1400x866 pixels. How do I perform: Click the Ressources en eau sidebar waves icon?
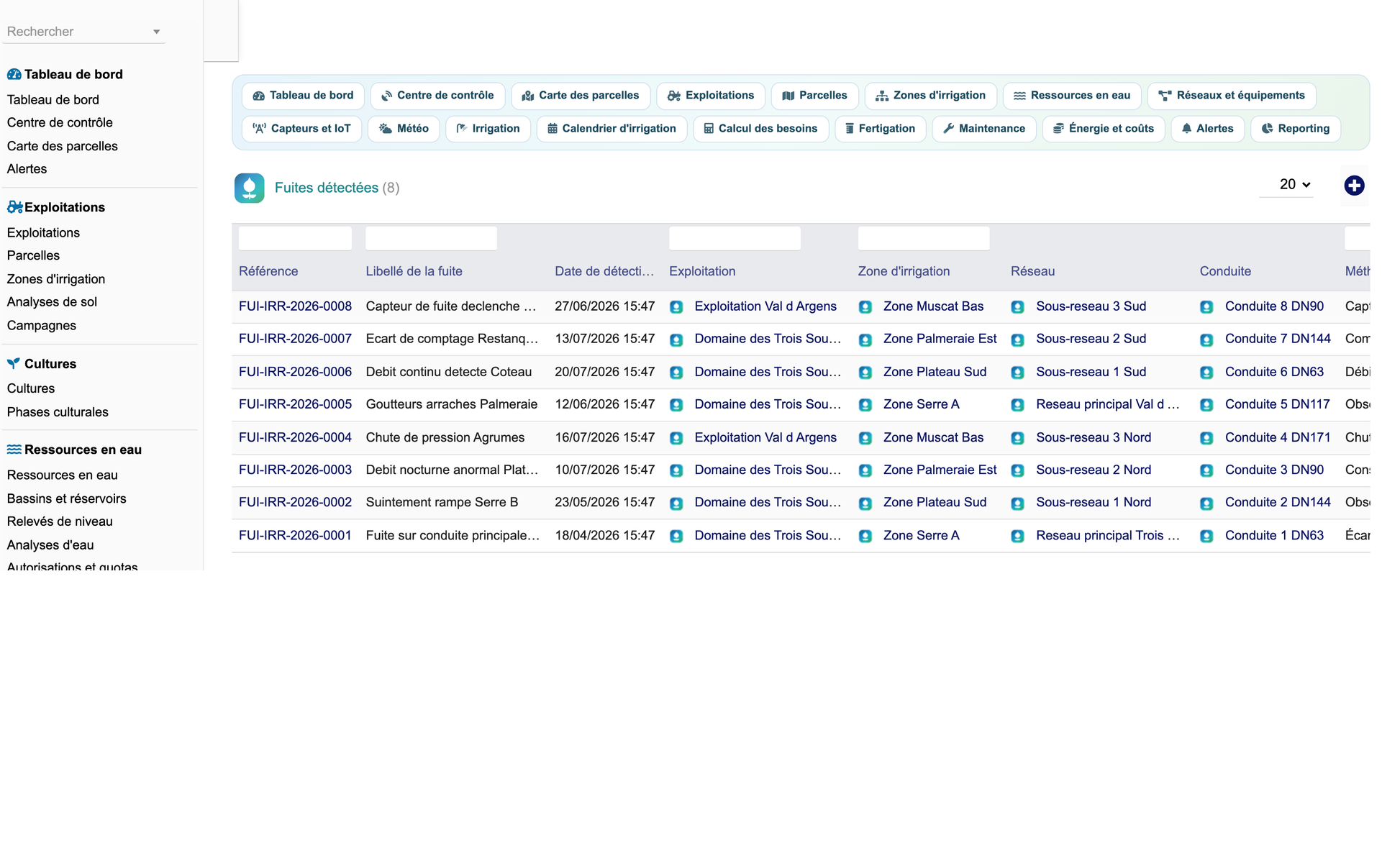[14, 450]
